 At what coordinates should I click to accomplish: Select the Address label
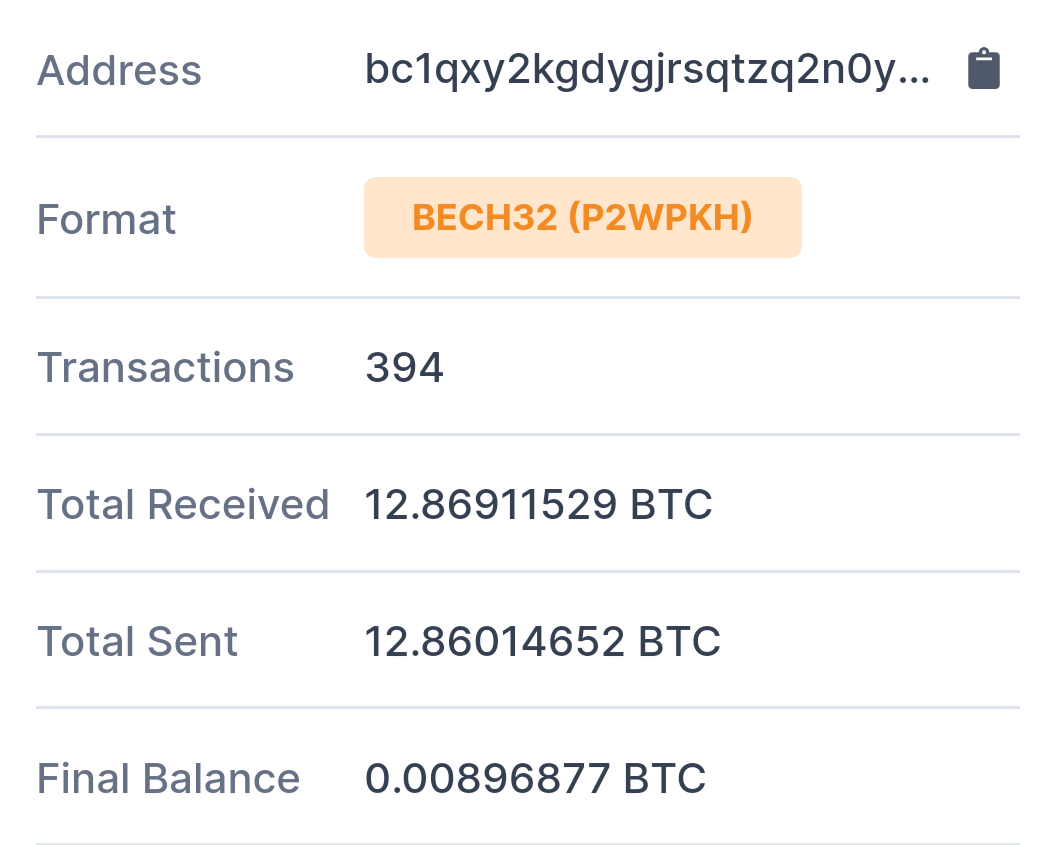(119, 70)
